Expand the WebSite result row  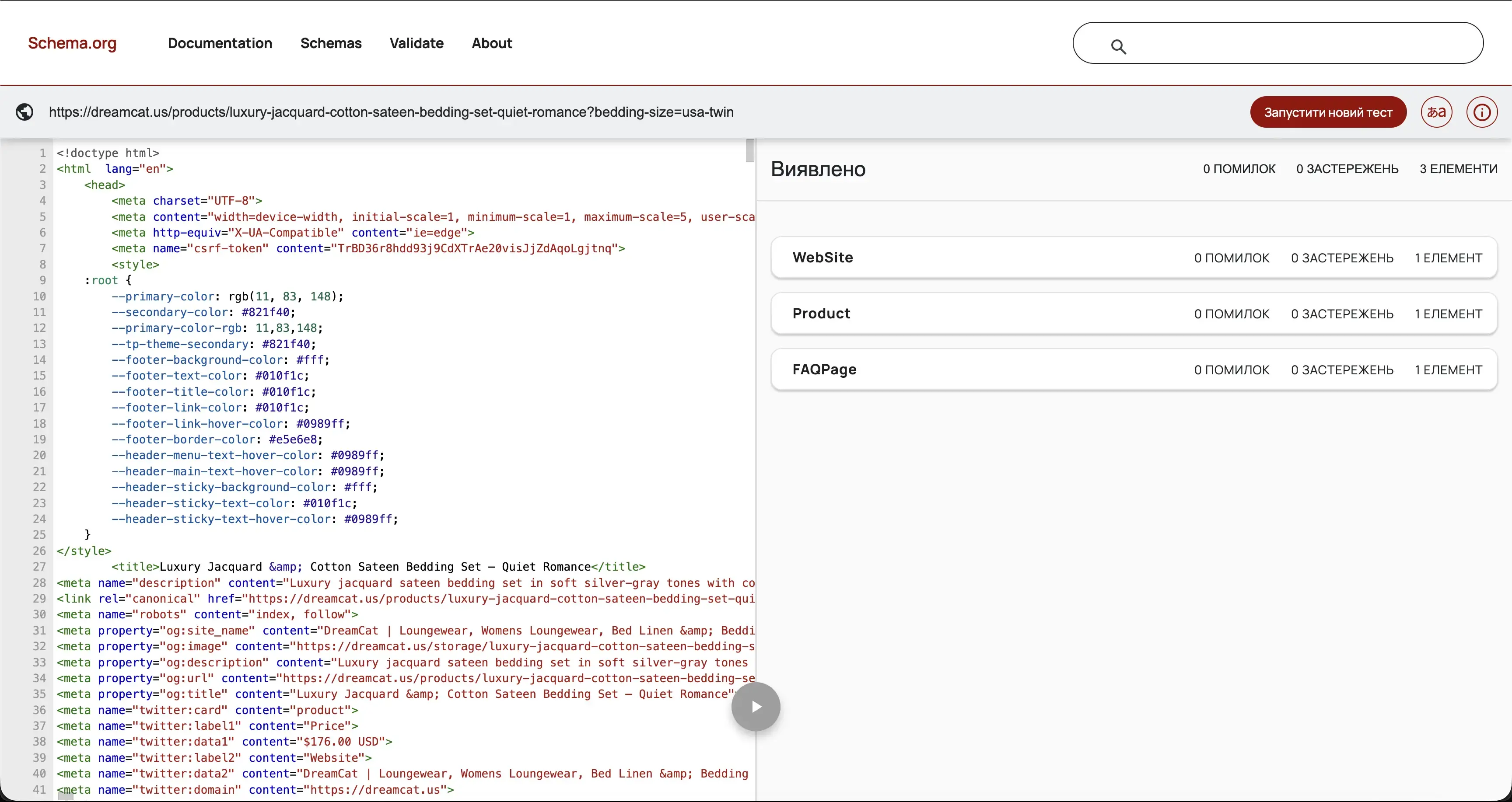point(1134,258)
